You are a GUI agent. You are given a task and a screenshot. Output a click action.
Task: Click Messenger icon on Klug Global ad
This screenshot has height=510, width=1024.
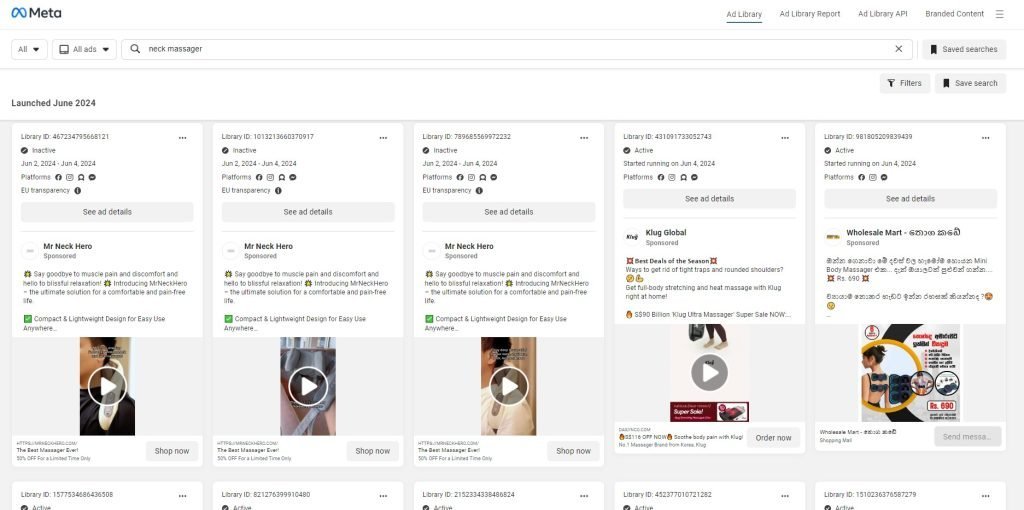coord(694,177)
